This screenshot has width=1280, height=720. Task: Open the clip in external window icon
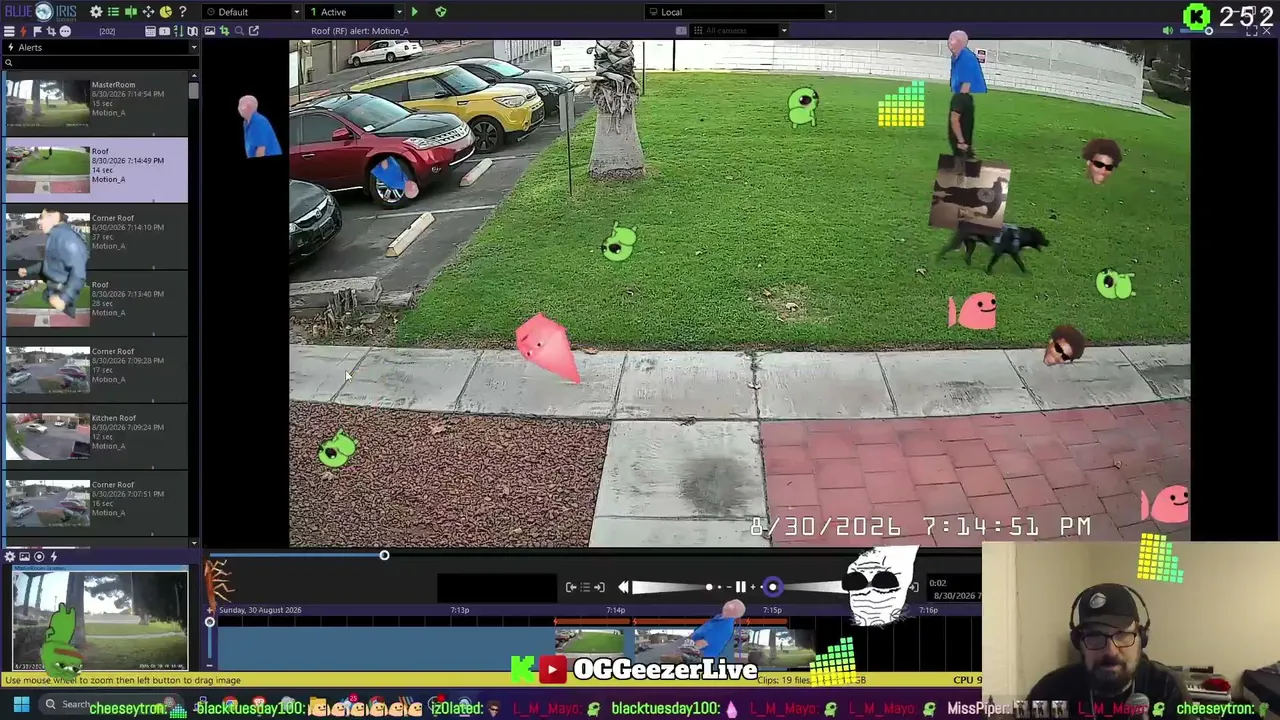[x=254, y=31]
